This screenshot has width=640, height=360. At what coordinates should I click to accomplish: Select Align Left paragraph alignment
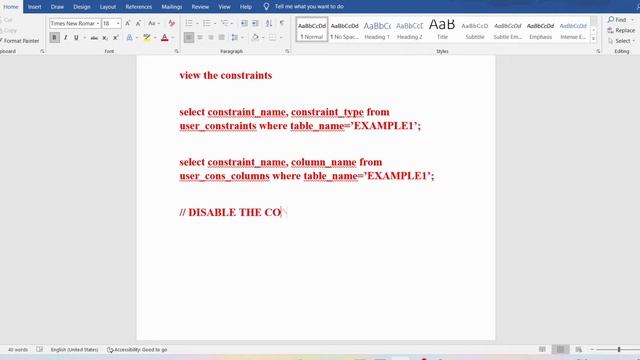pyautogui.click(x=189, y=38)
